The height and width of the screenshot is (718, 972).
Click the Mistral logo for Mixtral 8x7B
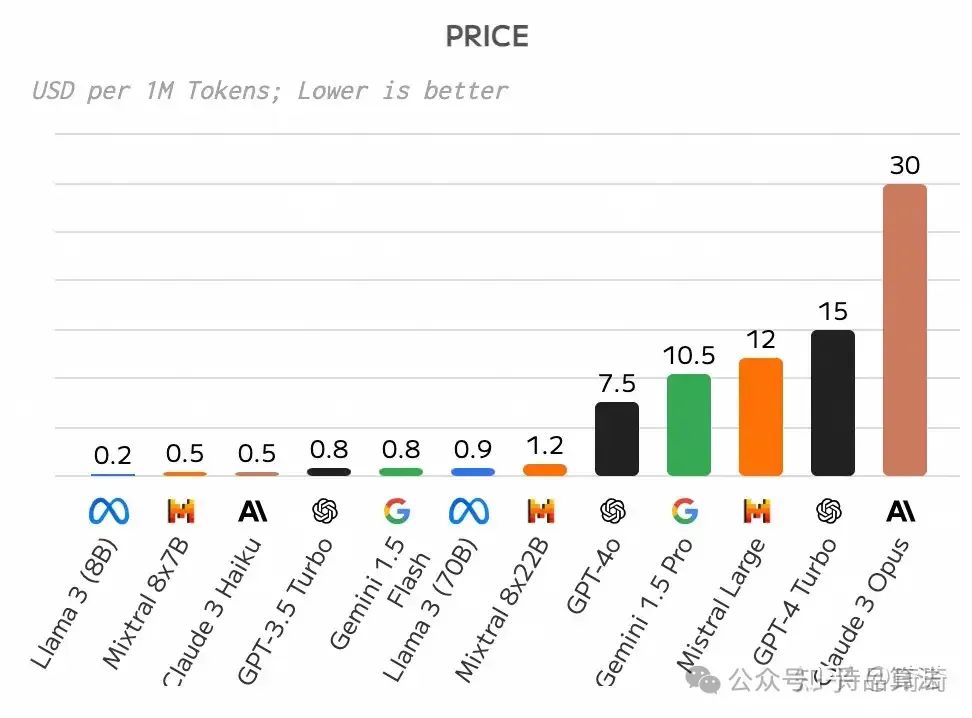[x=181, y=512]
